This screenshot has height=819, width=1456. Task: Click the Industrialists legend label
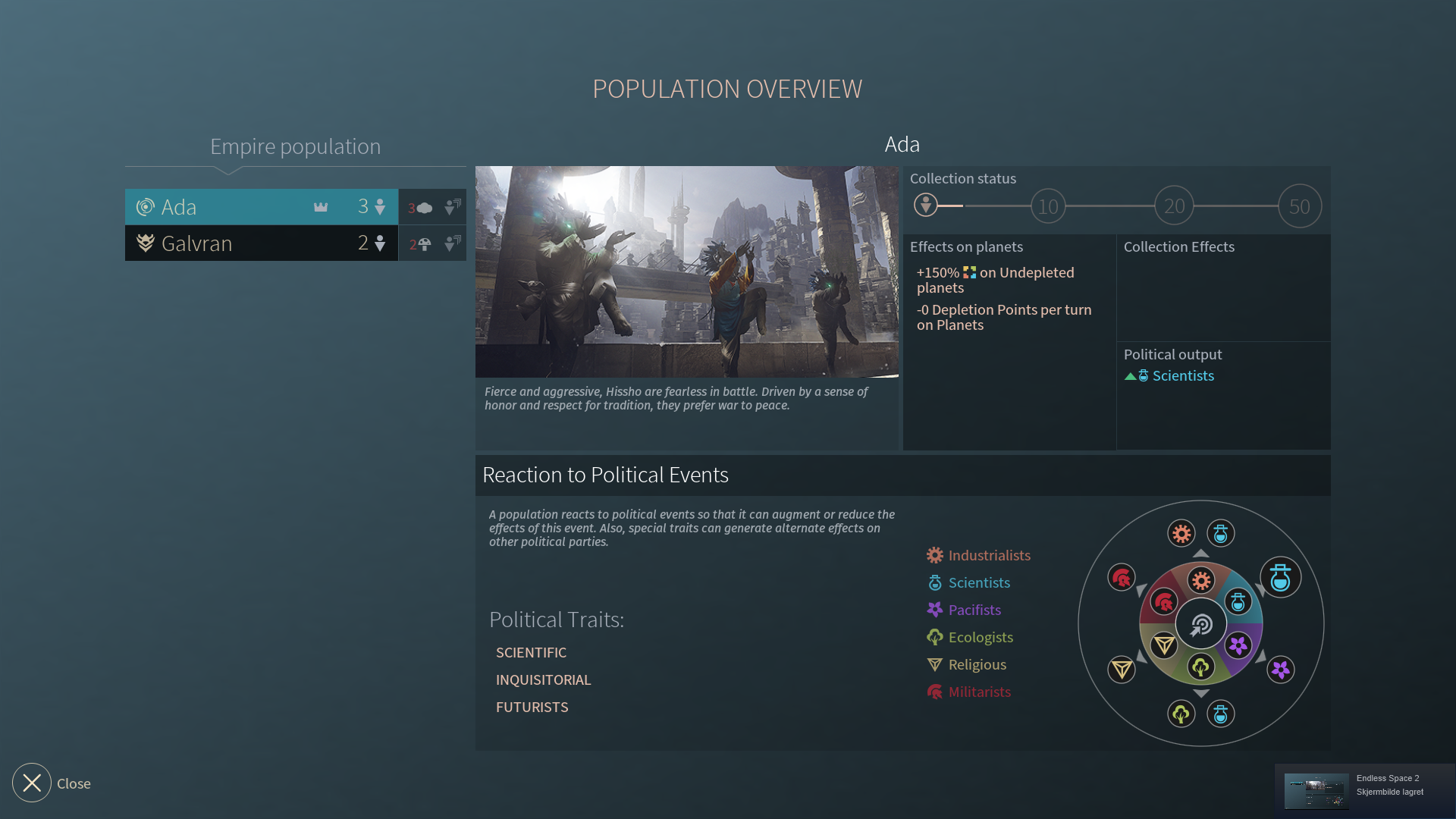pos(989,556)
